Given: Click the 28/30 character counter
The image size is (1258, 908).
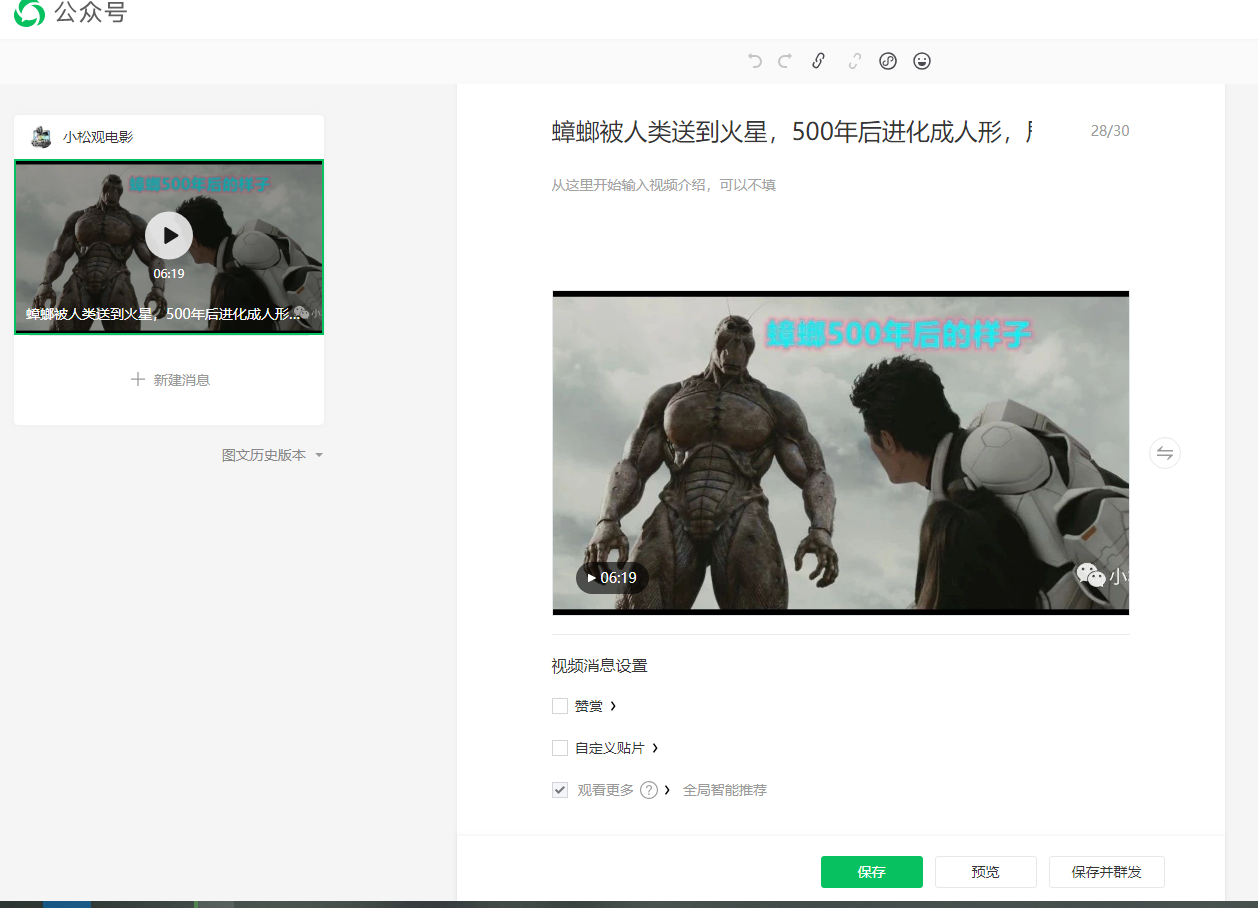Looking at the screenshot, I should coord(1110,131).
